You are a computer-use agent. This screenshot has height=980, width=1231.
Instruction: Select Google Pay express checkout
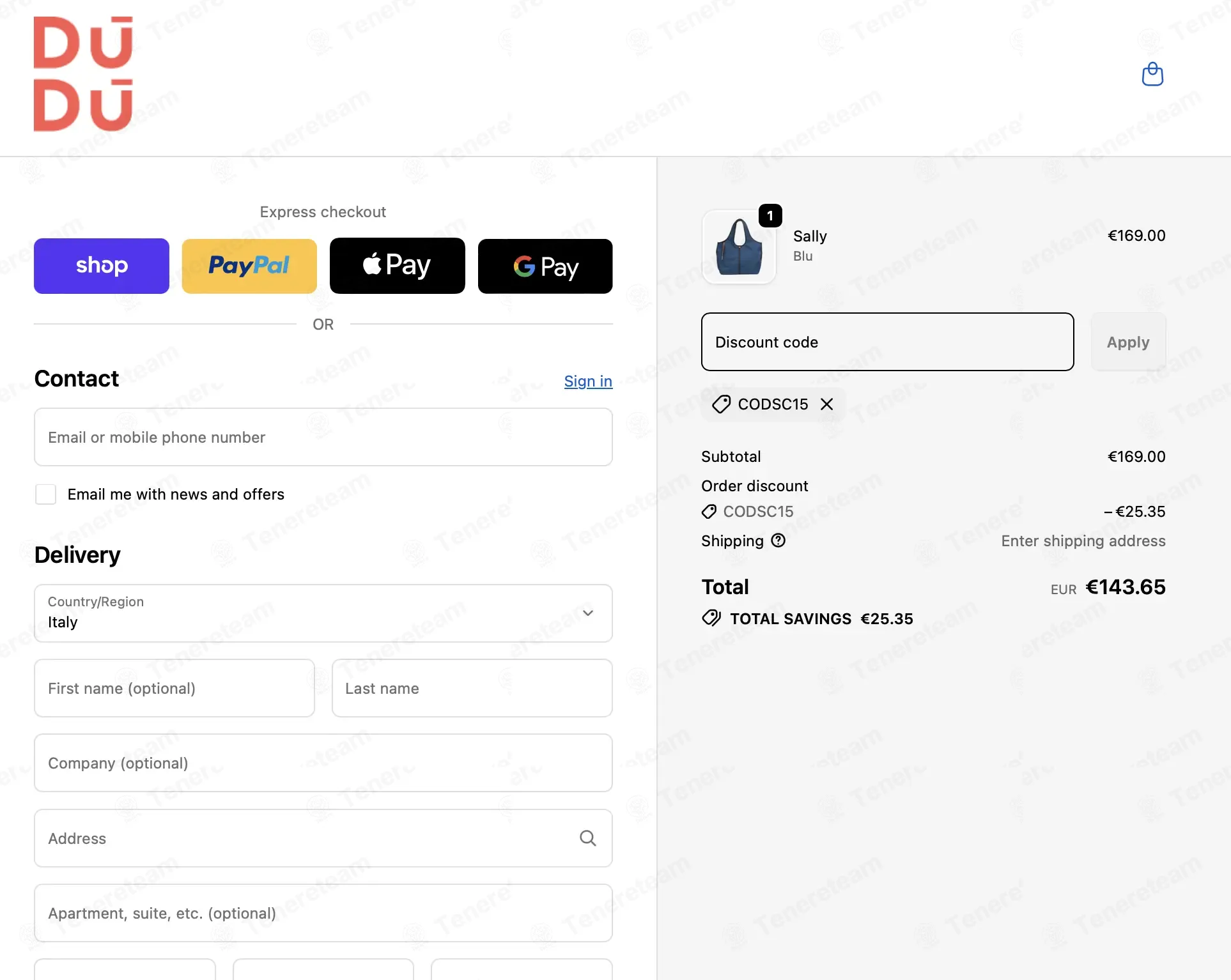point(545,266)
